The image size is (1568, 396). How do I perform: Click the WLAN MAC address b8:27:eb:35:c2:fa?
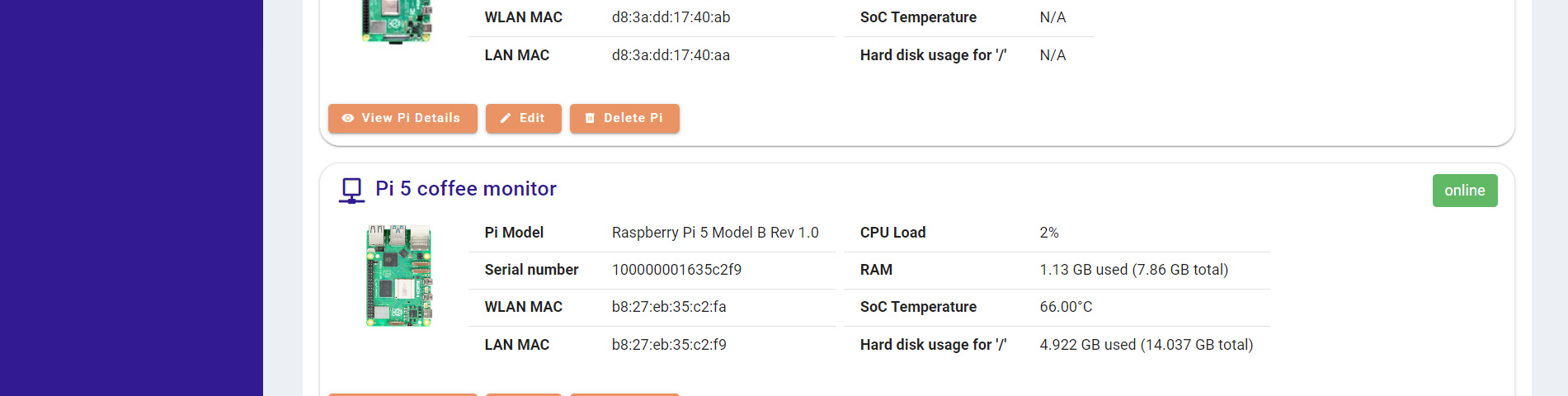point(669,307)
